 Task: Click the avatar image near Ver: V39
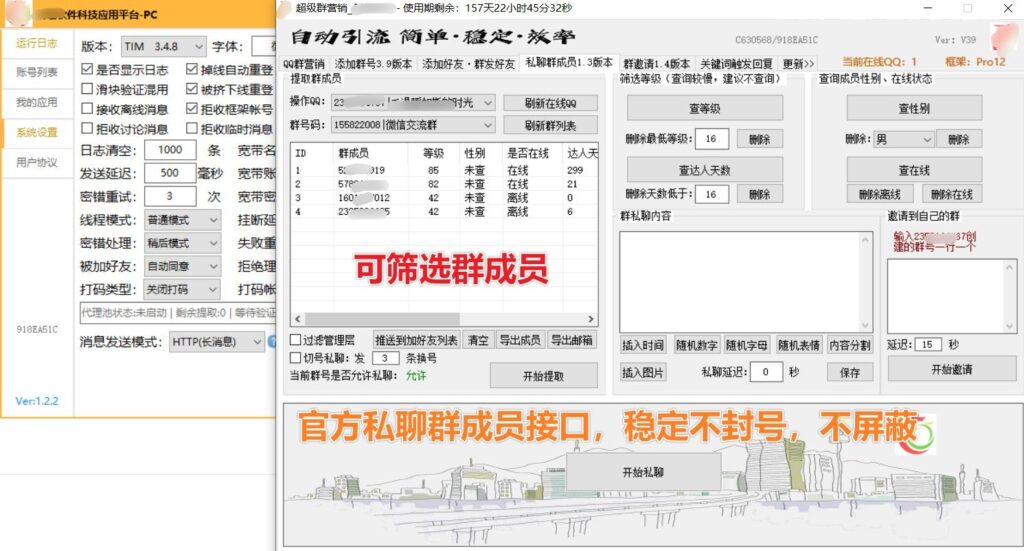pyautogui.click(x=1004, y=39)
